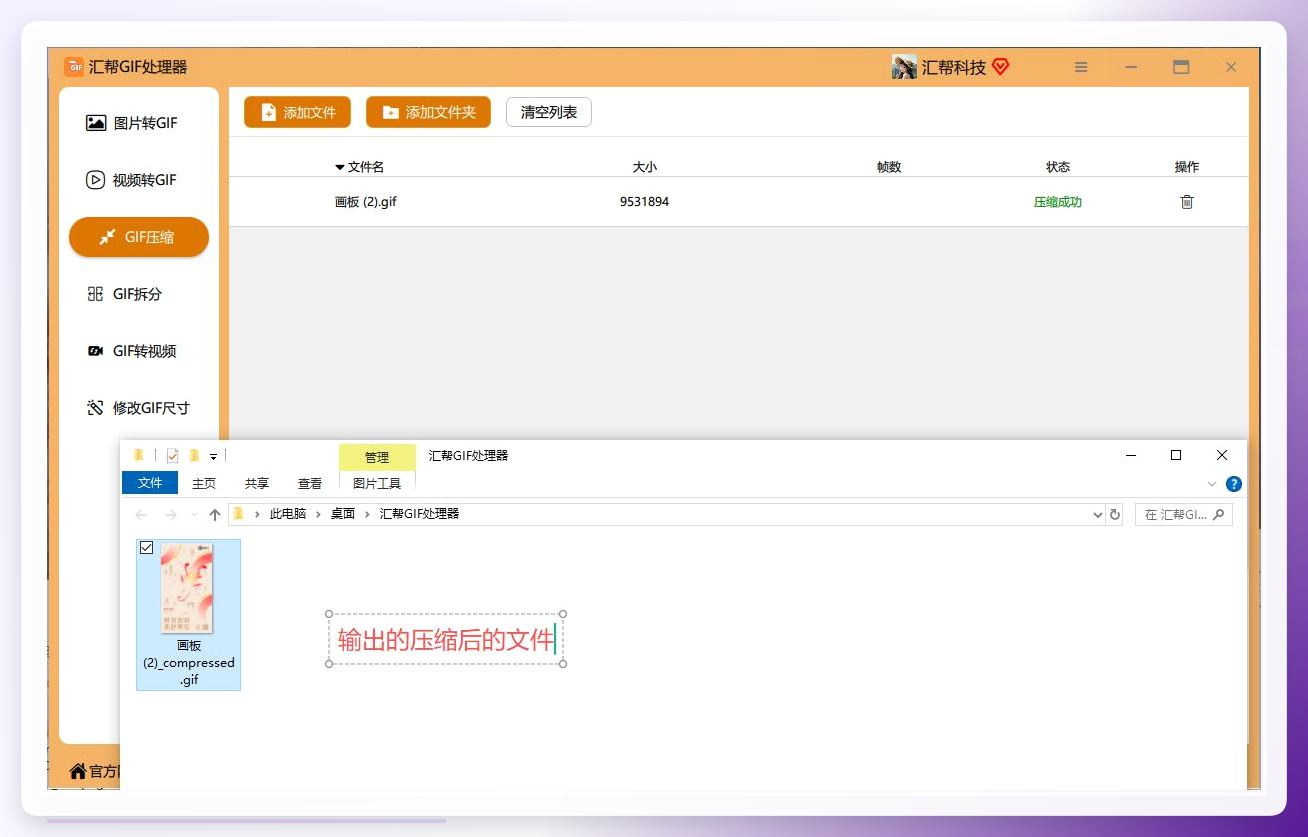
Task: Click 桌面 in the address breadcrumb
Action: tap(343, 514)
